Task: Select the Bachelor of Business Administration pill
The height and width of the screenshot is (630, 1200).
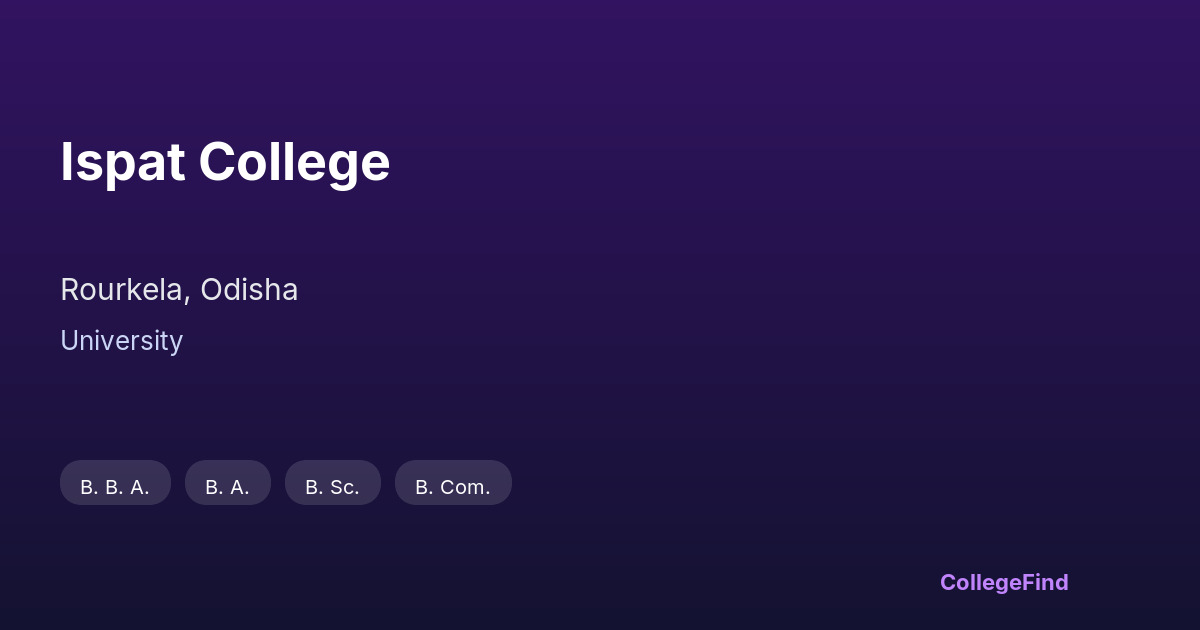Action: 115,486
